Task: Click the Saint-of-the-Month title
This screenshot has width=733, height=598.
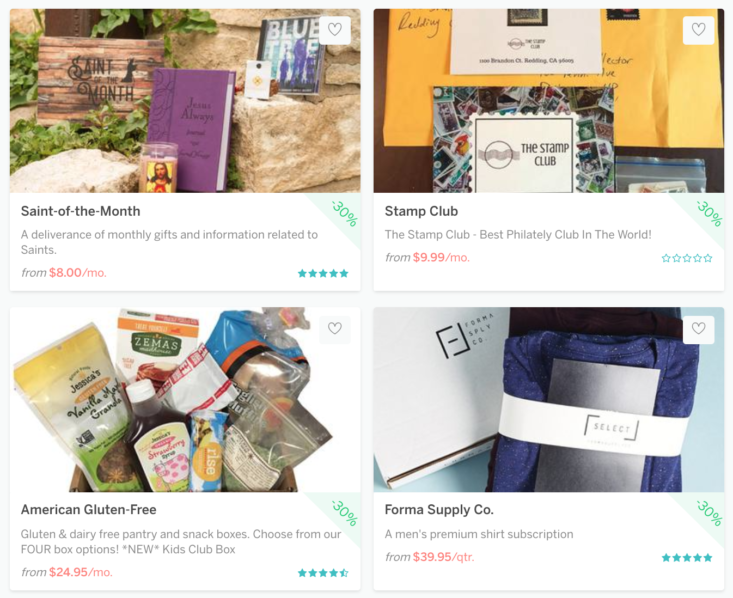Action: [x=80, y=211]
